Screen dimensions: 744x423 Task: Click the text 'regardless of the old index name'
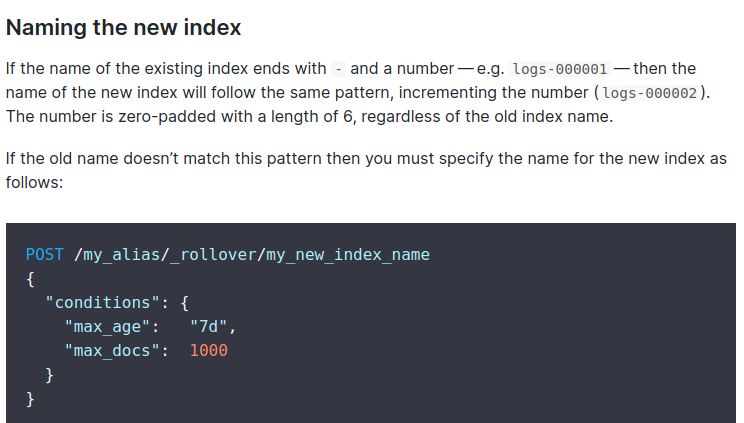[x=485, y=117]
